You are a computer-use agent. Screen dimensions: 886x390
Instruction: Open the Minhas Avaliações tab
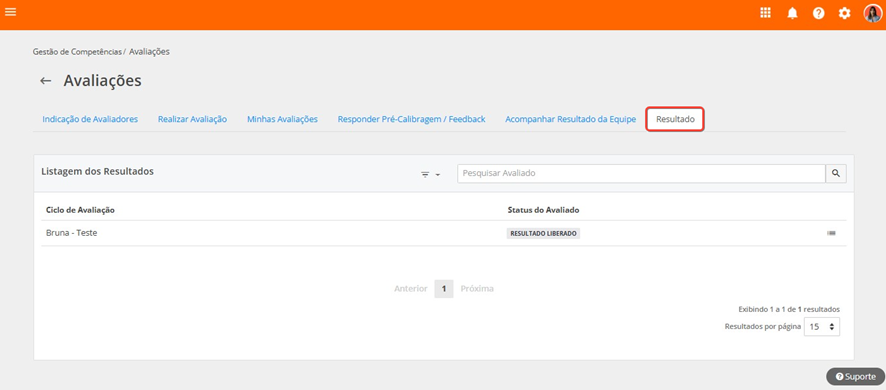(283, 119)
